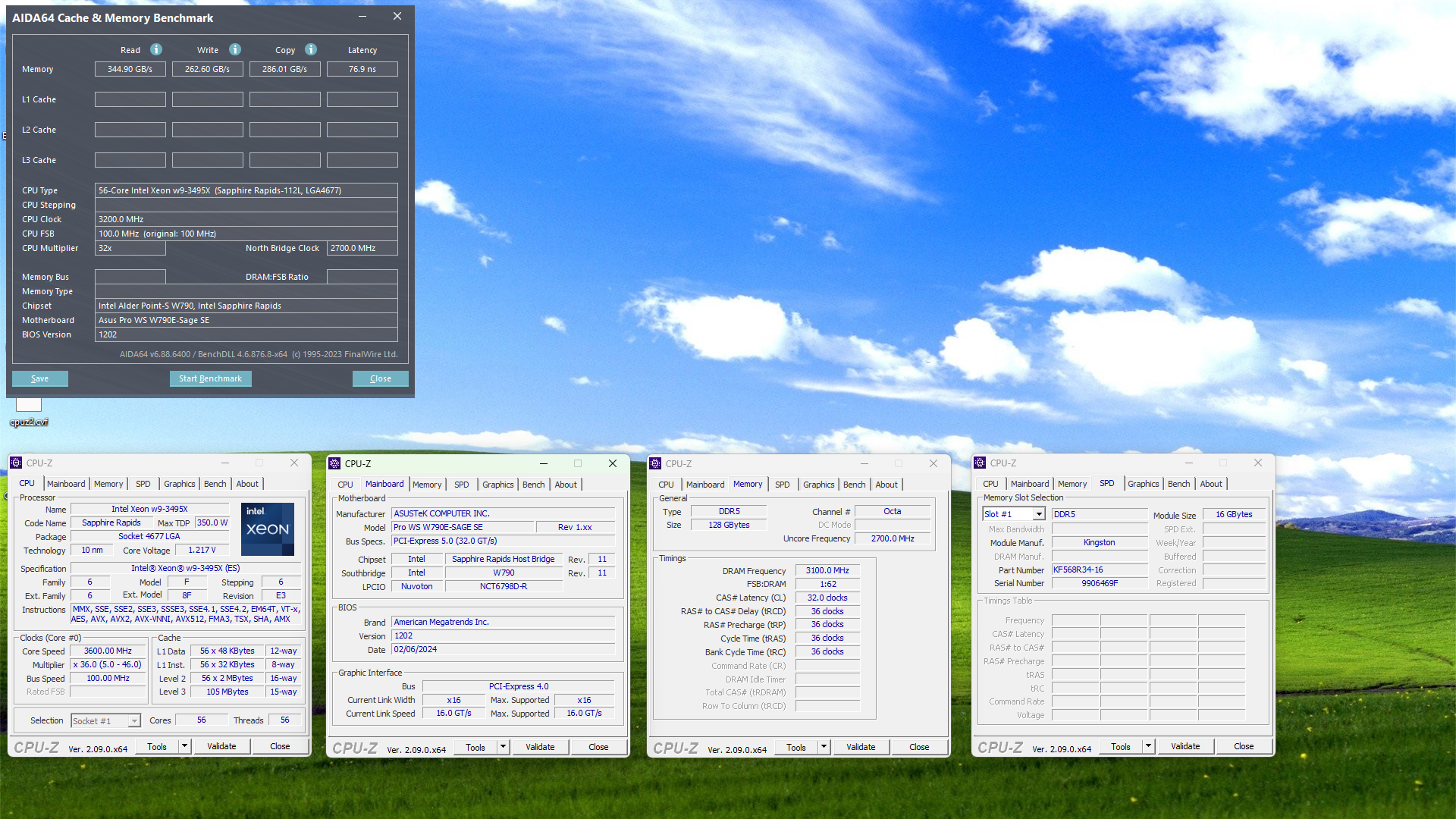Expand Tools dropdown arrow in Memory window
Viewport: 1456px width, 819px height.
(x=824, y=747)
